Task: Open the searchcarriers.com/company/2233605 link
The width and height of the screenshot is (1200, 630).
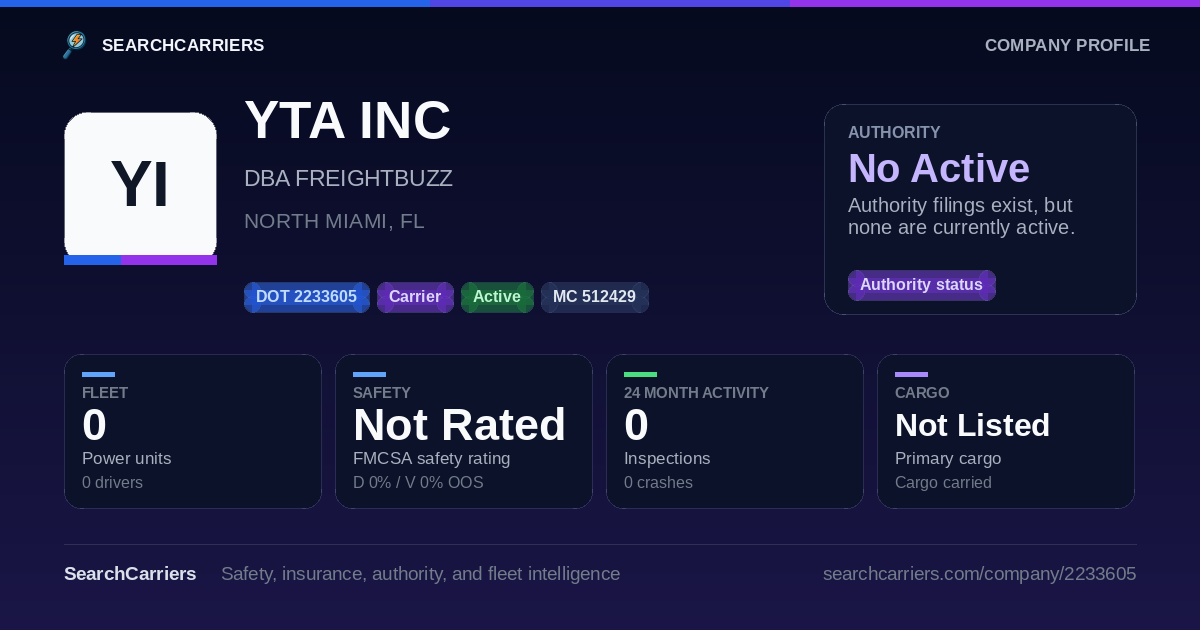Action: [979, 574]
